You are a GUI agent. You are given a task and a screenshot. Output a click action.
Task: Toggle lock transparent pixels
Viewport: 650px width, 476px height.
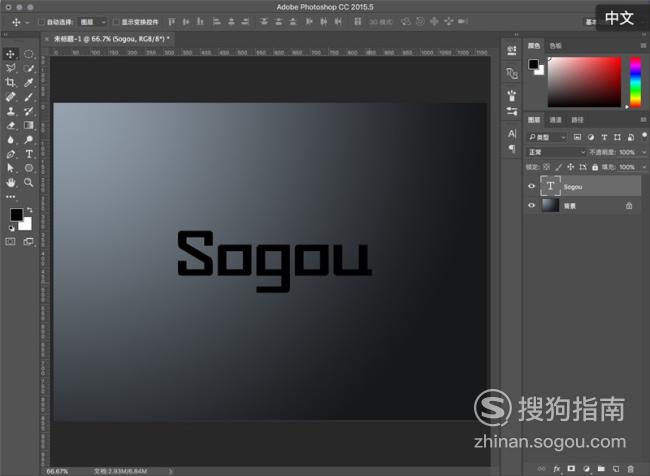pyautogui.click(x=546, y=167)
